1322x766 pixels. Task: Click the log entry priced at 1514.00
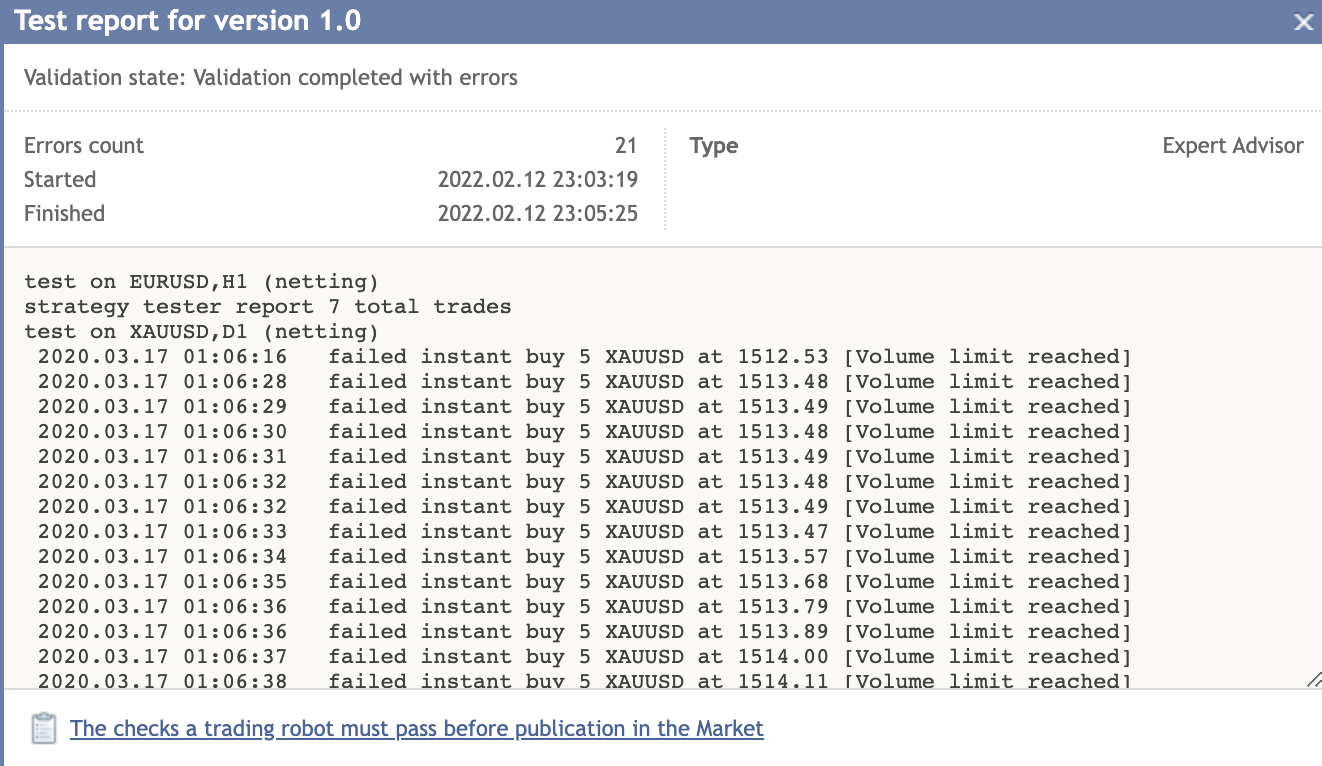click(584, 657)
